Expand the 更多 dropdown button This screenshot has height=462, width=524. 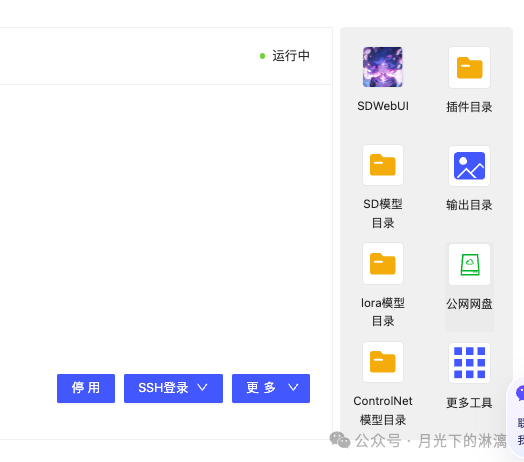point(271,388)
